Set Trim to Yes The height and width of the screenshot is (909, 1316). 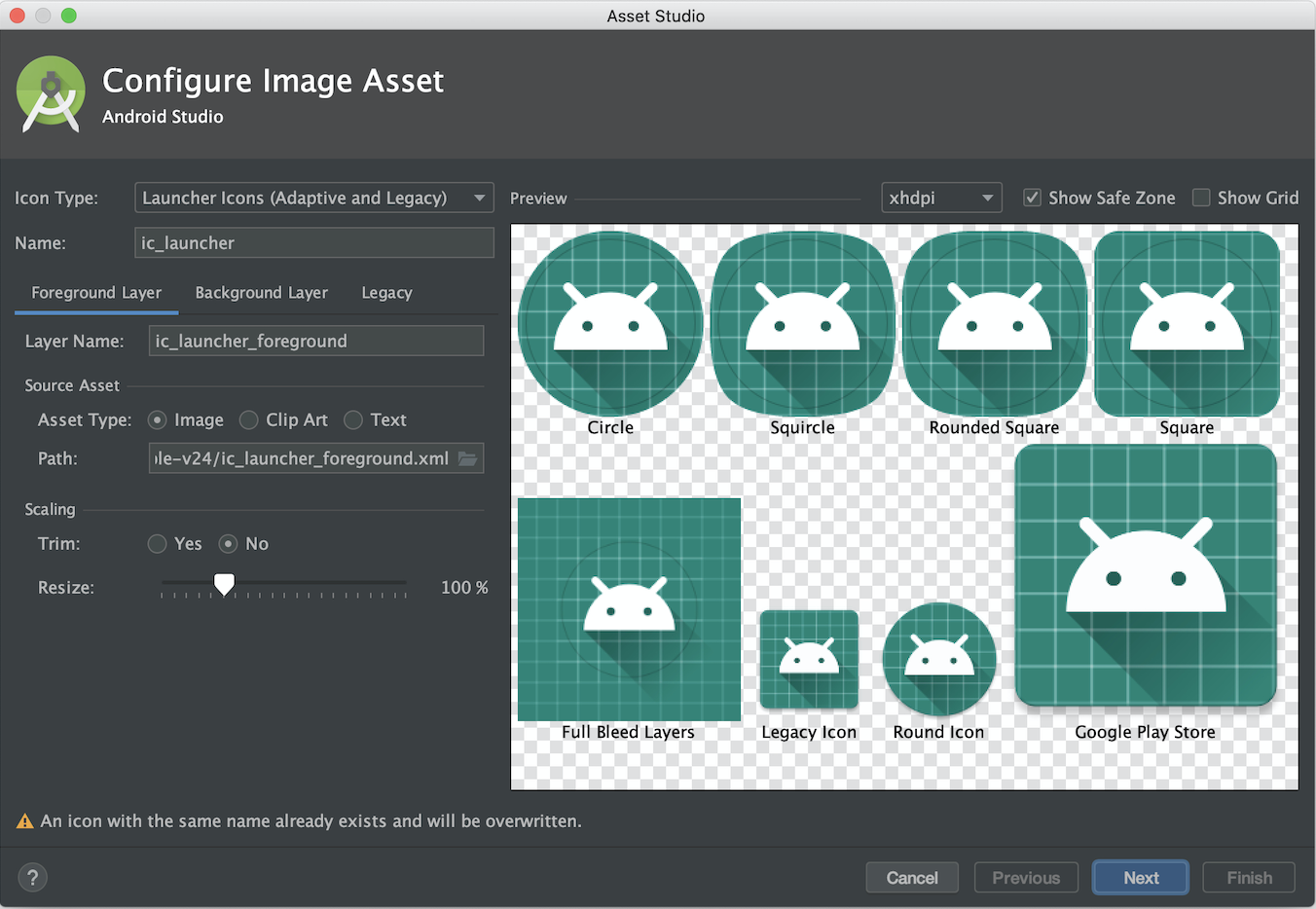[157, 544]
